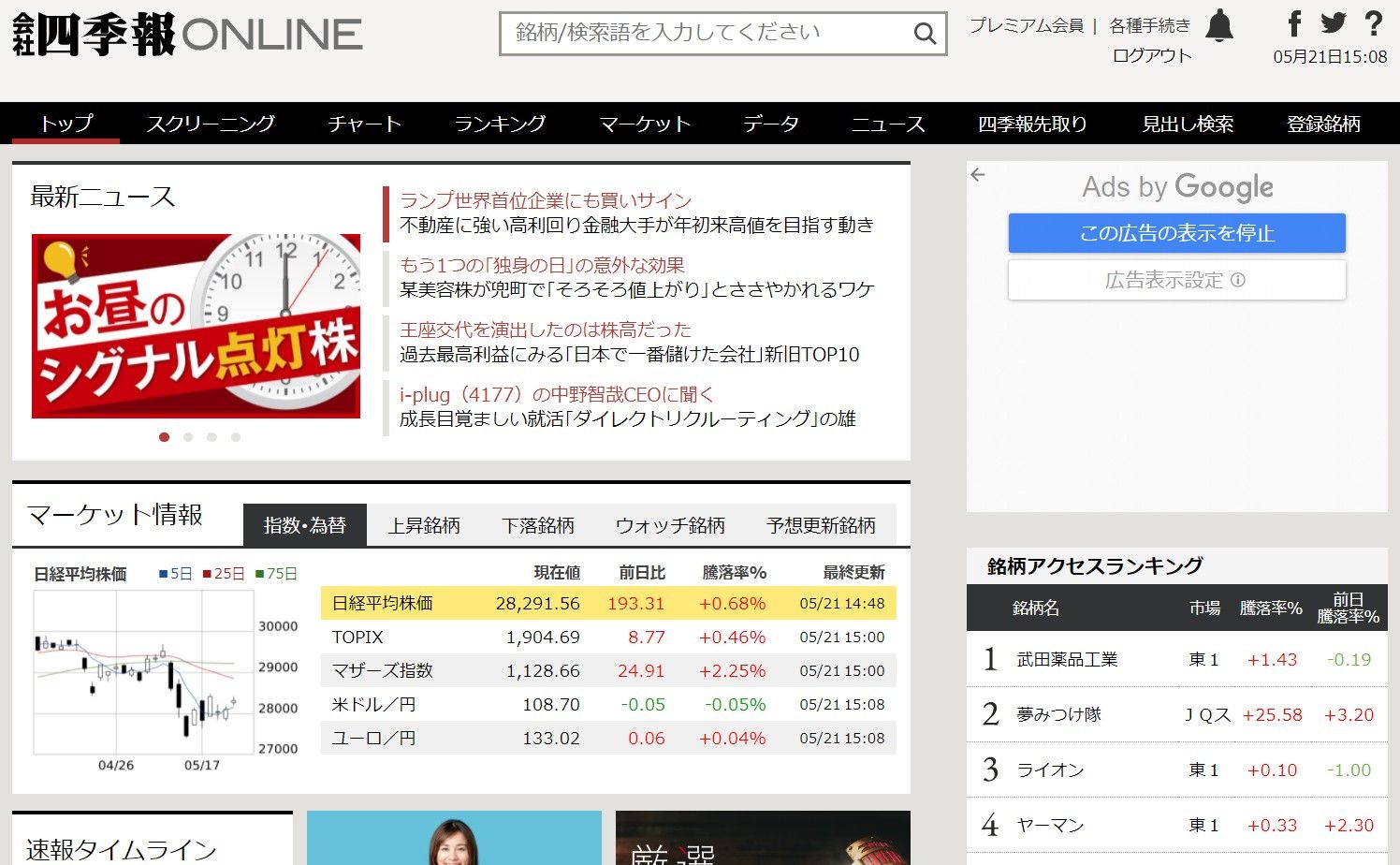Click the search magnifying glass icon
Screen dimensions: 1400x865
(925, 33)
